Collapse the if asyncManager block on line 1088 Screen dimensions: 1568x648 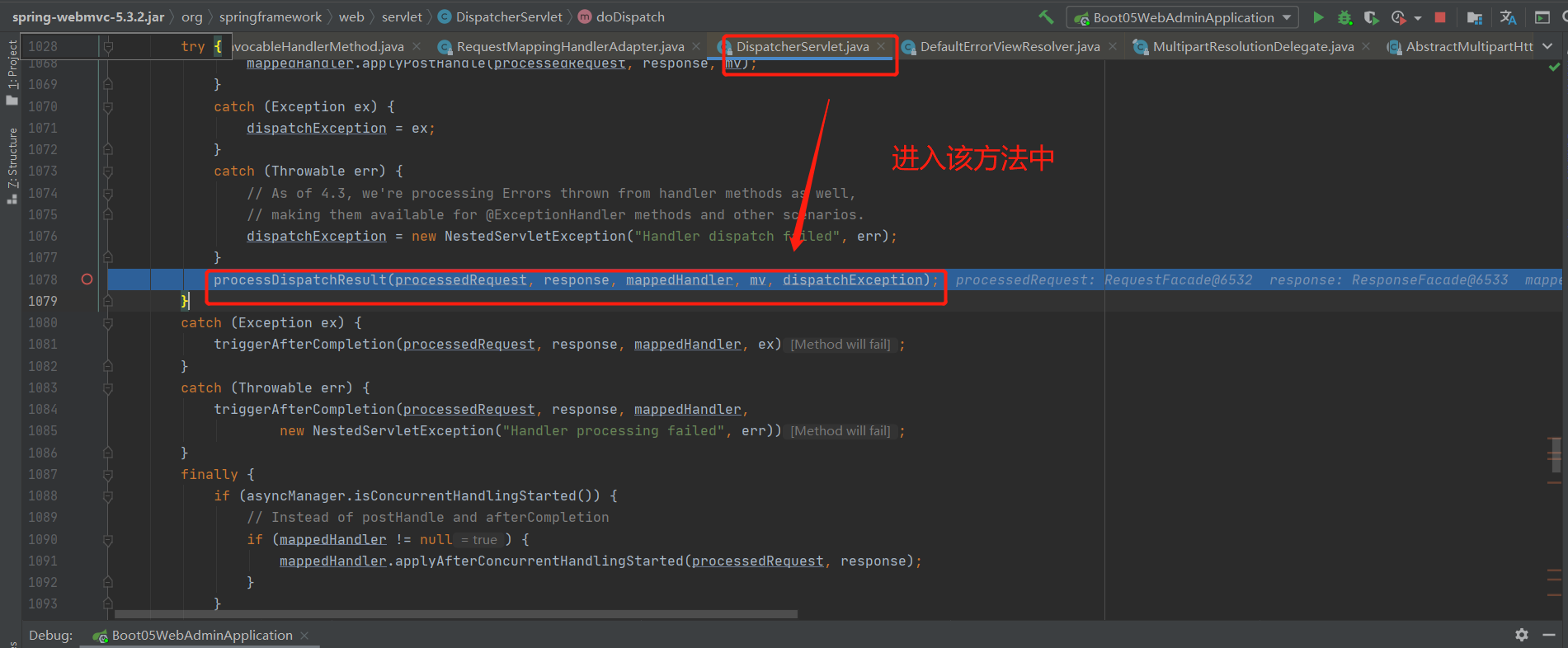(108, 495)
